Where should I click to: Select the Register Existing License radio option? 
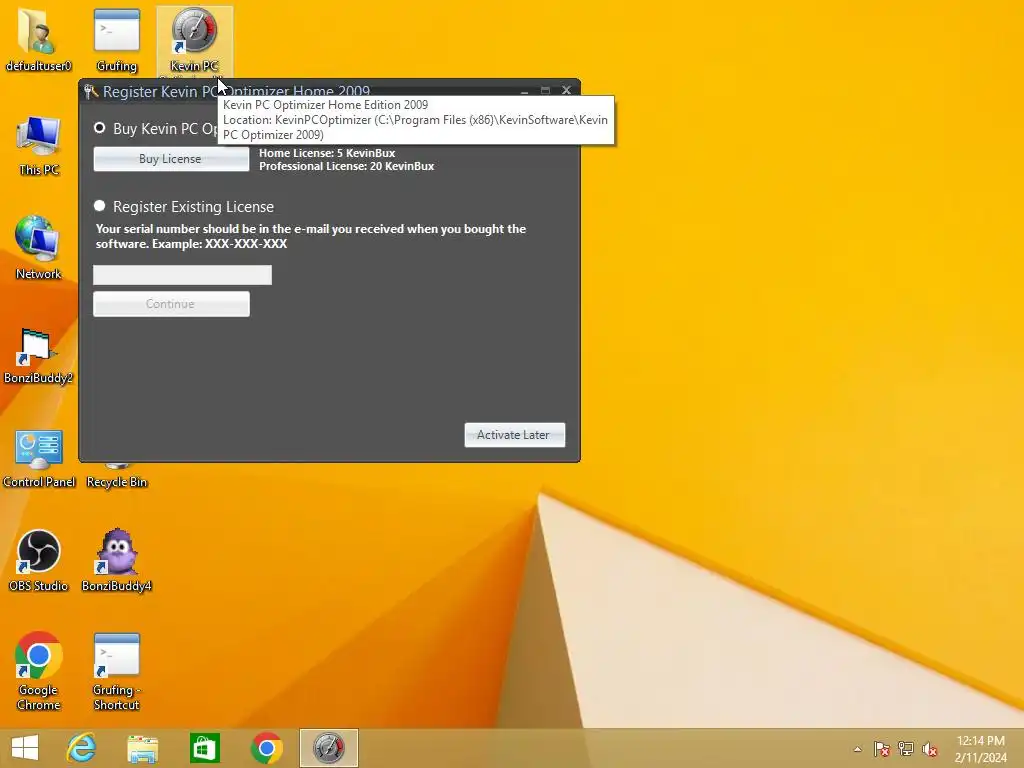pyautogui.click(x=99, y=206)
